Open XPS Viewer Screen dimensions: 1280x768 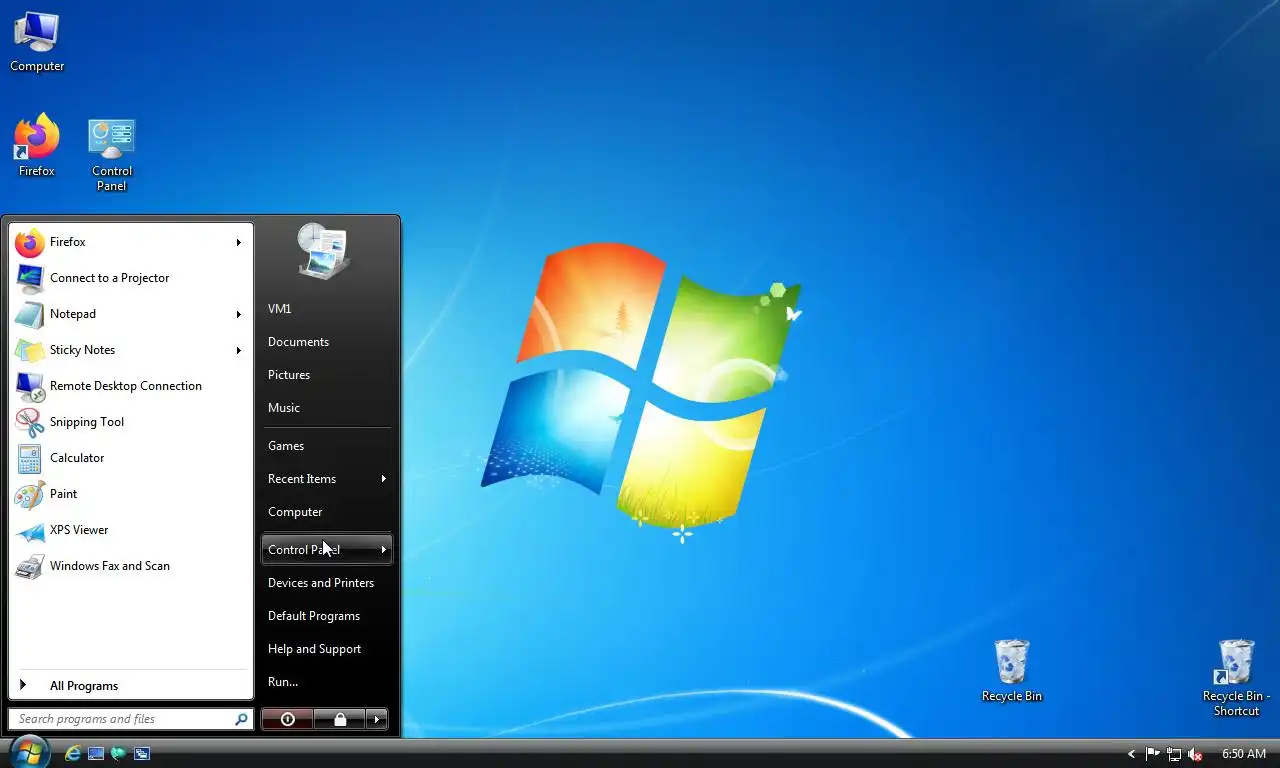(130, 530)
